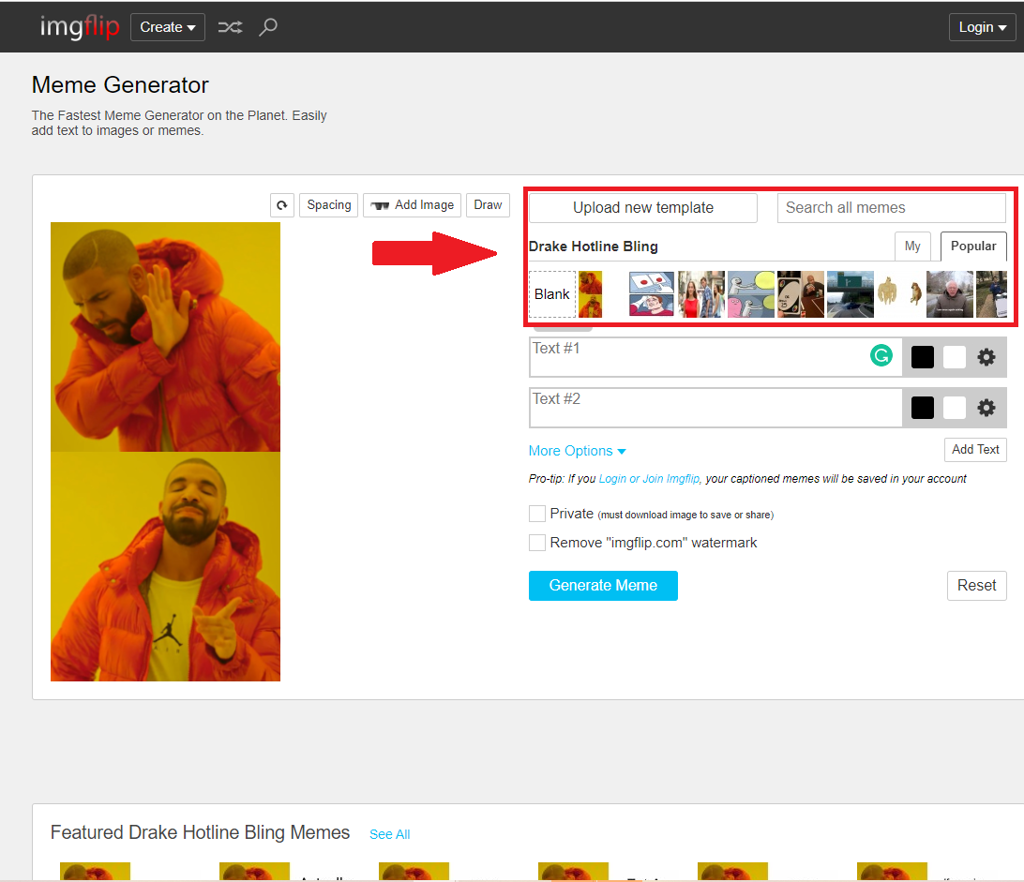1024x882 pixels.
Task: Open settings gear for Text #1
Action: coord(986,357)
